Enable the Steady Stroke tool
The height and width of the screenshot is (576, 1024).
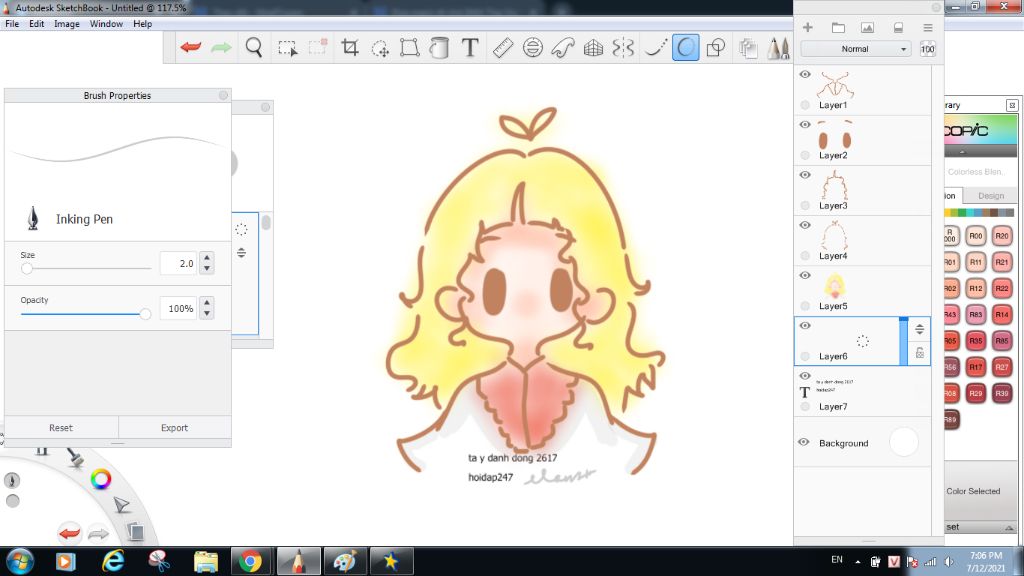click(655, 47)
